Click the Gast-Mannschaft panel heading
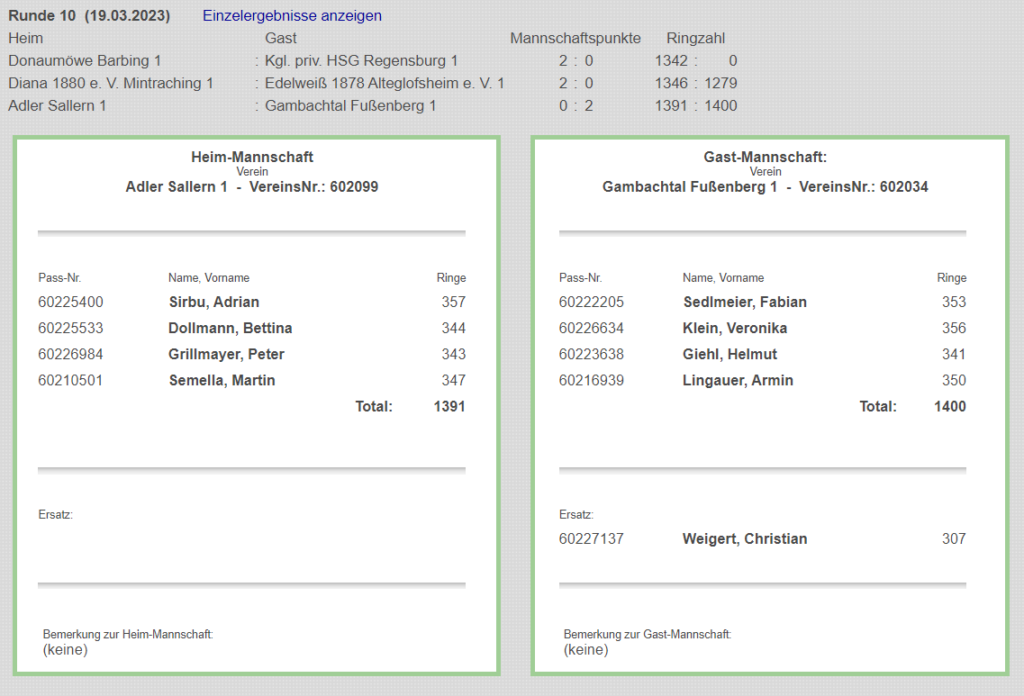 (765, 157)
